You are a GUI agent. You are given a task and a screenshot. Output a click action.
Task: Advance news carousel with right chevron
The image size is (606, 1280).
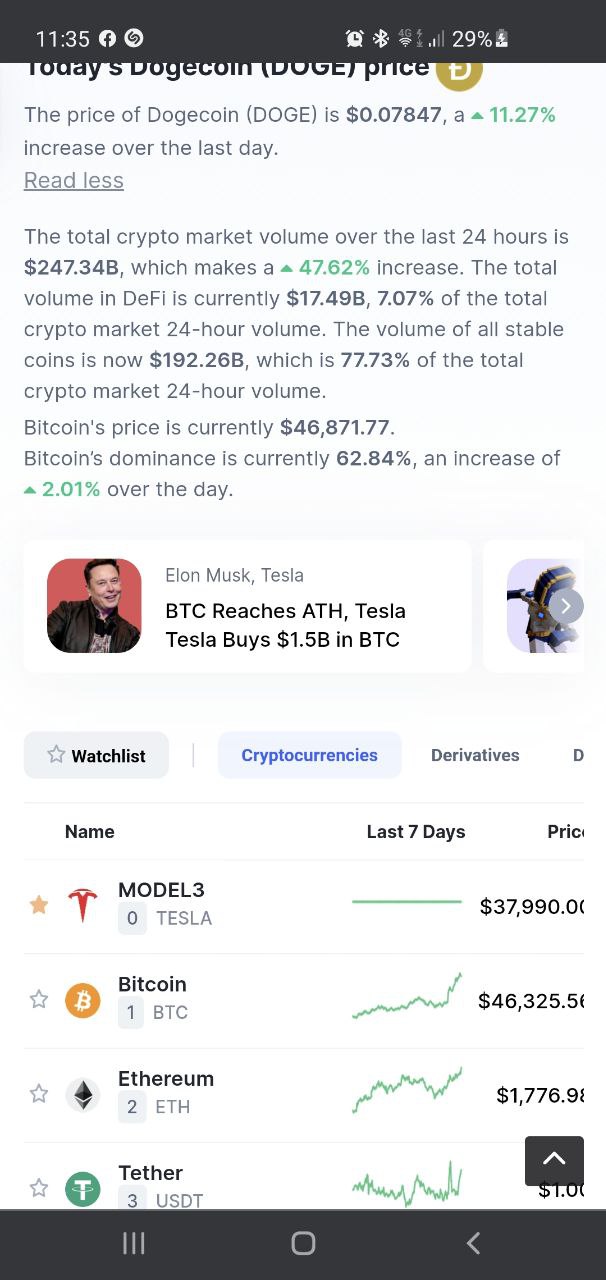coord(565,605)
